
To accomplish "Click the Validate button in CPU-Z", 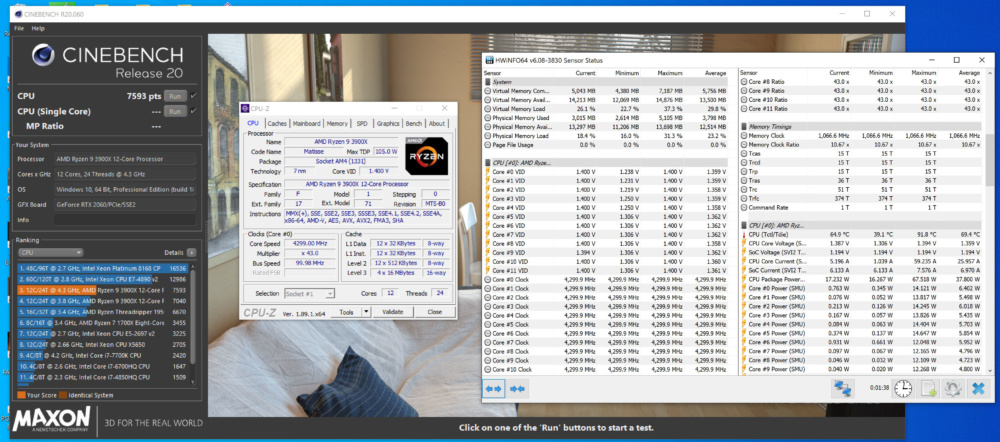I will (392, 312).
